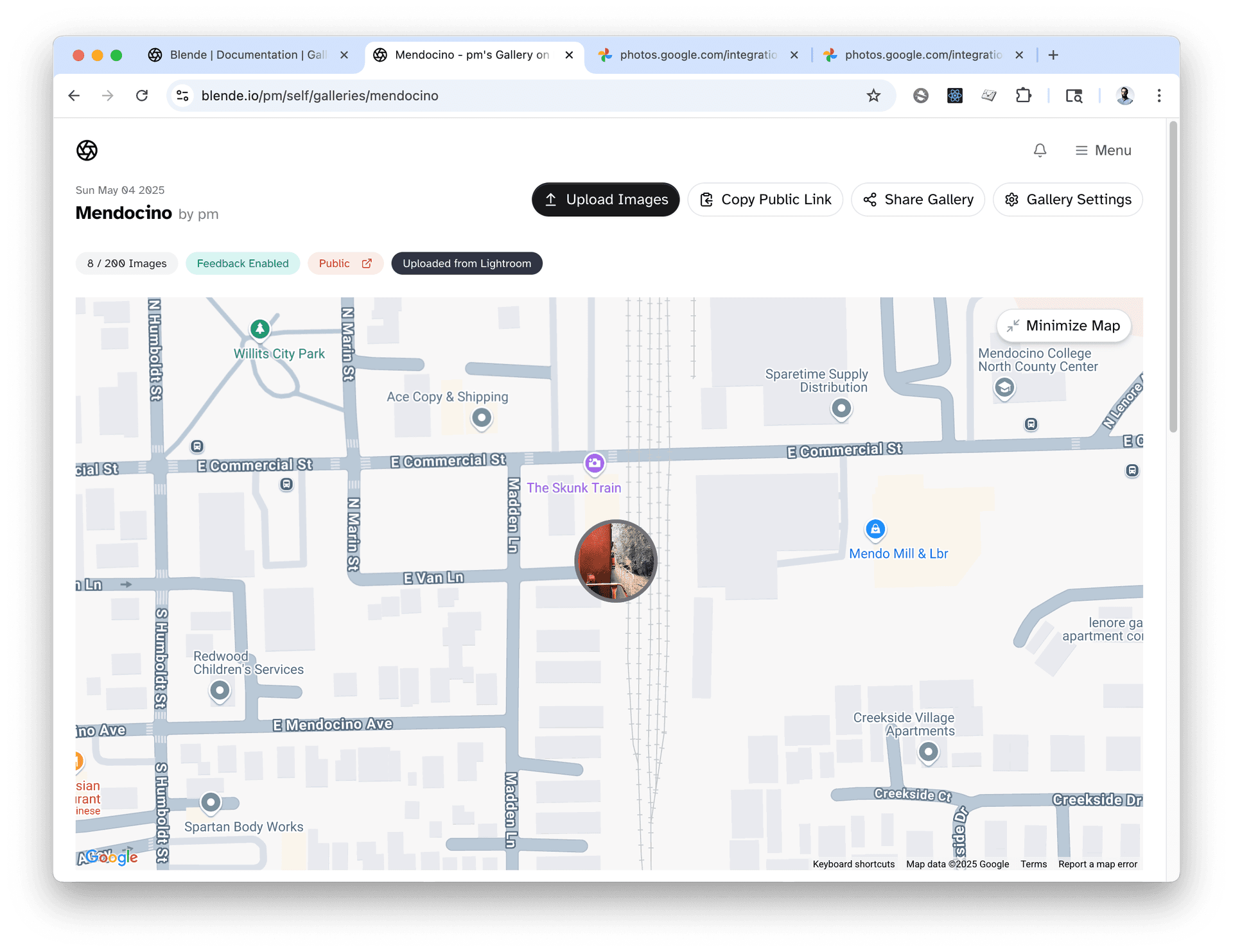The width and height of the screenshot is (1233, 952).
Task: Click the Copy Public Link button
Action: (x=765, y=199)
